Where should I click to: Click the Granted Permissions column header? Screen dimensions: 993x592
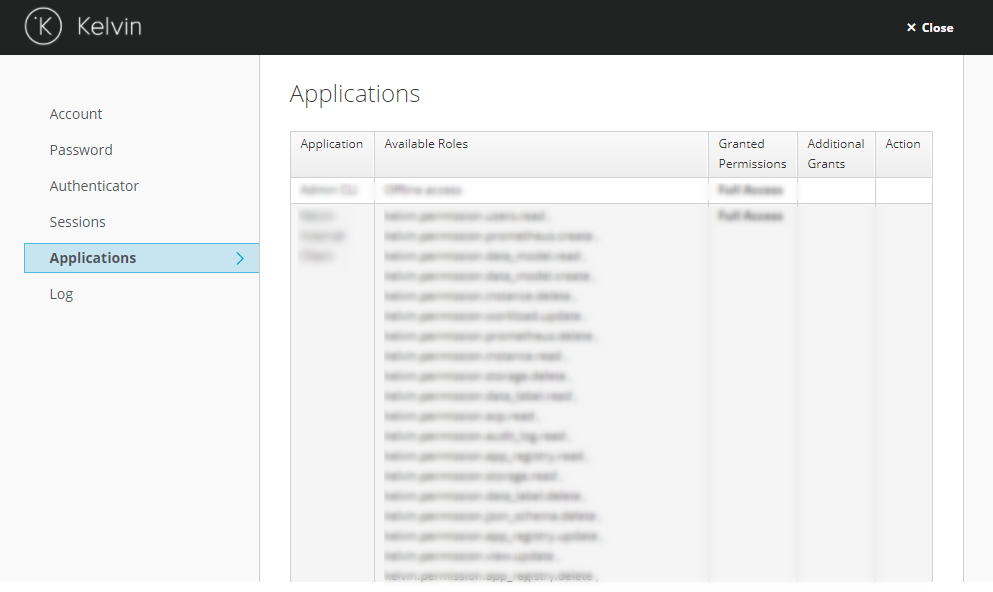tap(752, 154)
